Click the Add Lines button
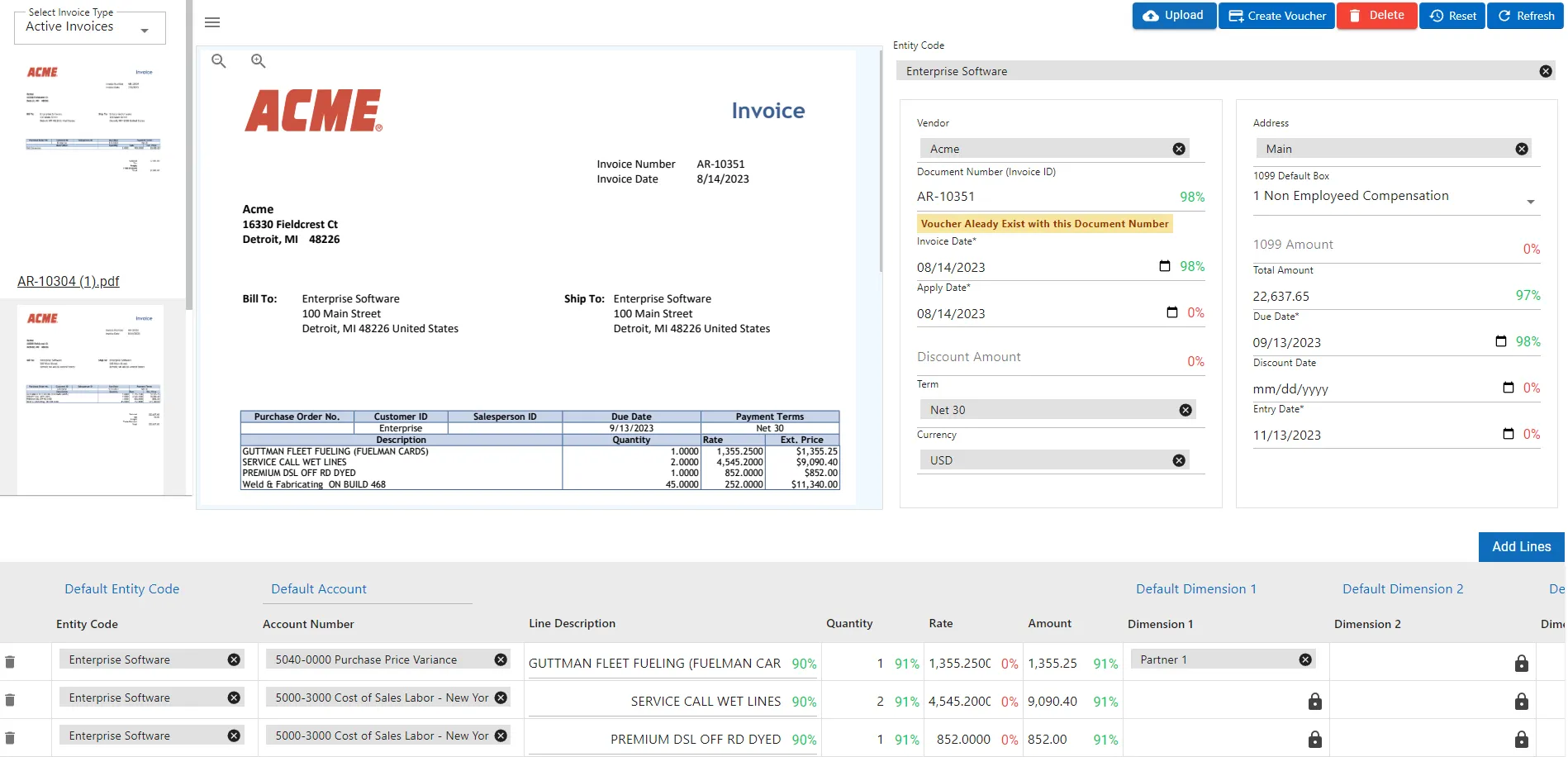Image resolution: width=1568 pixels, height=757 pixels. (x=1521, y=547)
